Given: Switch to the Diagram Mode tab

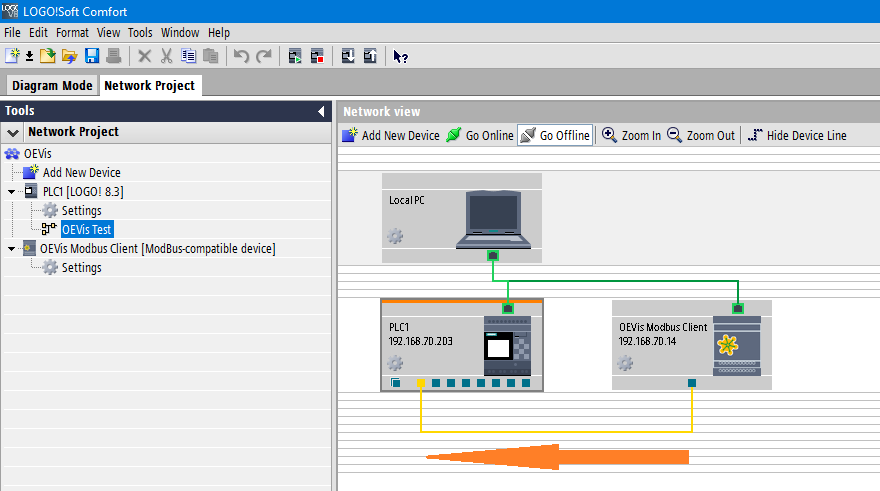Looking at the screenshot, I should [x=52, y=86].
